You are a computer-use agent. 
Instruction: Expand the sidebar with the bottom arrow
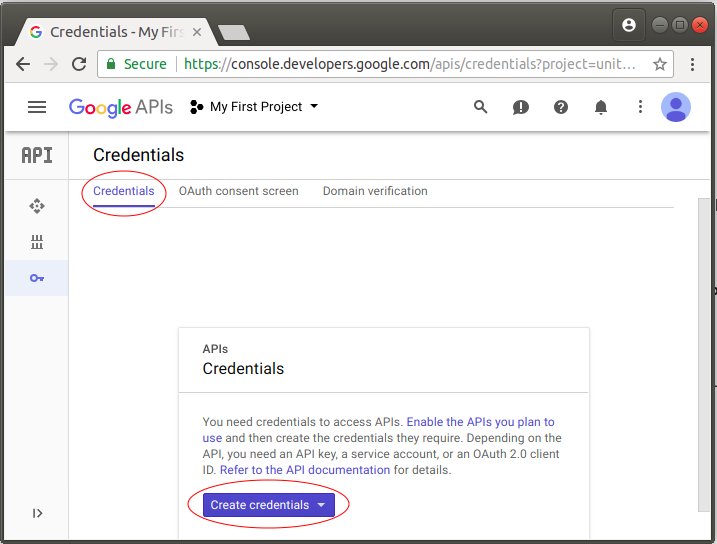[x=37, y=513]
